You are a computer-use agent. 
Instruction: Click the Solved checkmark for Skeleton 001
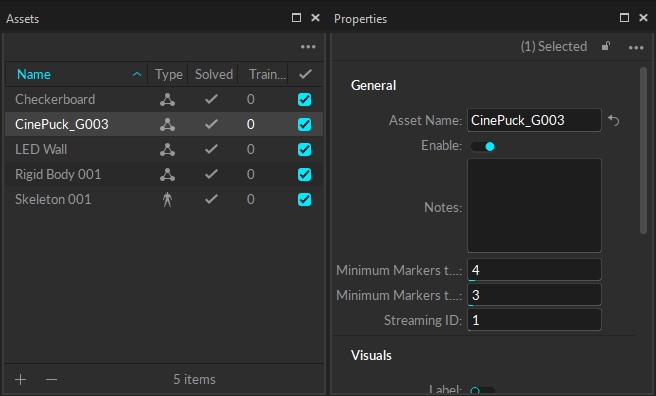click(x=211, y=199)
